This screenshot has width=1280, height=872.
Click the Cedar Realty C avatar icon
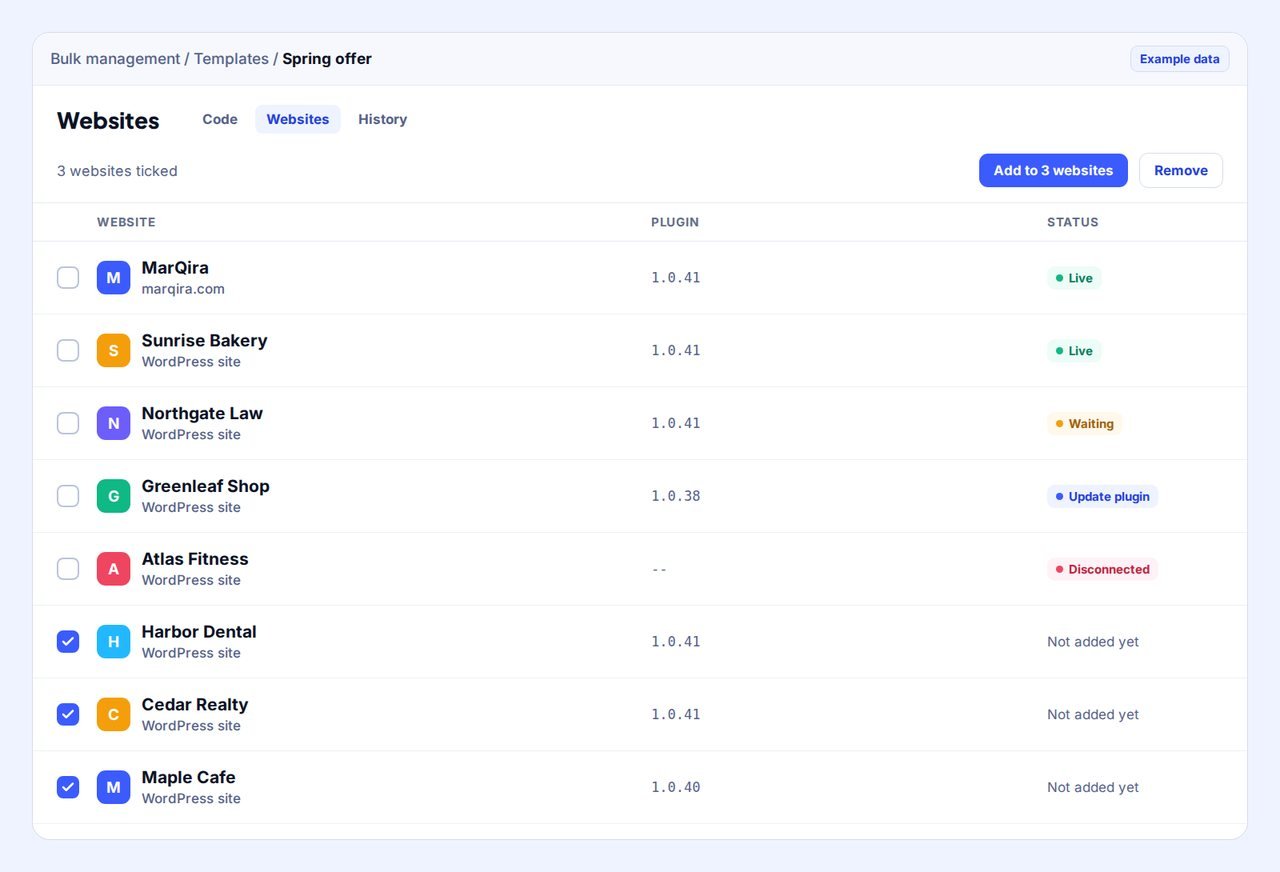(x=113, y=715)
